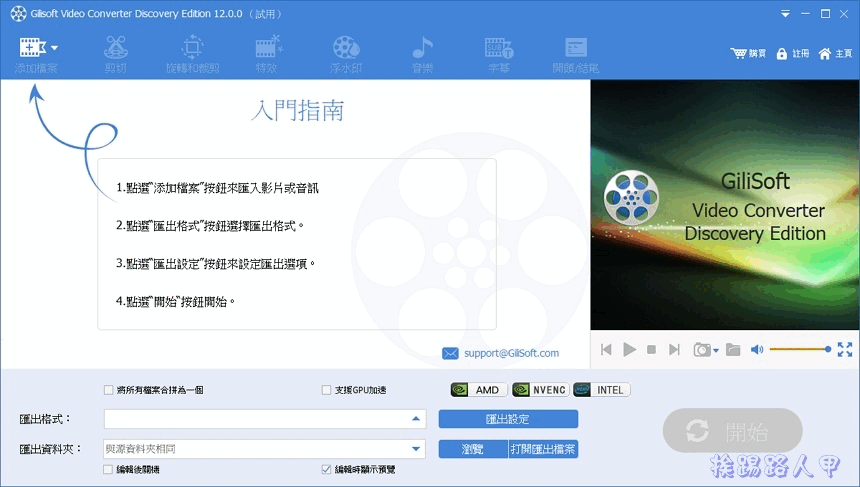Open the 旋轉和裁剪 rotate and crop tool

[x=193, y=55]
